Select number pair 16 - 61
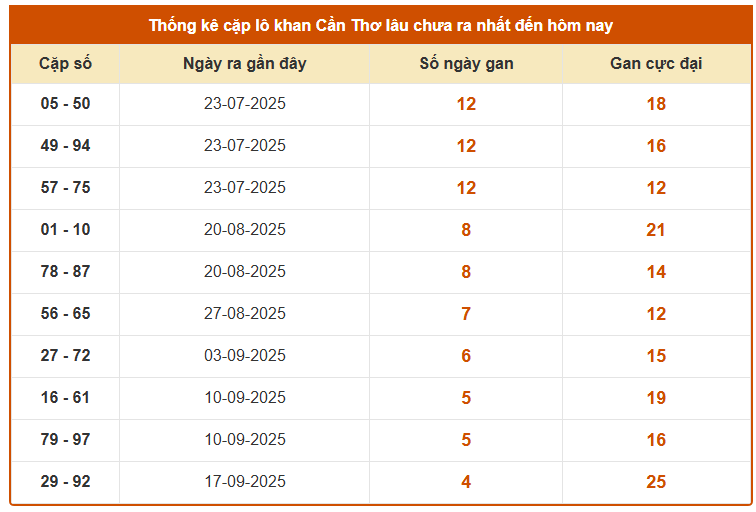This screenshot has height=512, width=756. pos(65,398)
